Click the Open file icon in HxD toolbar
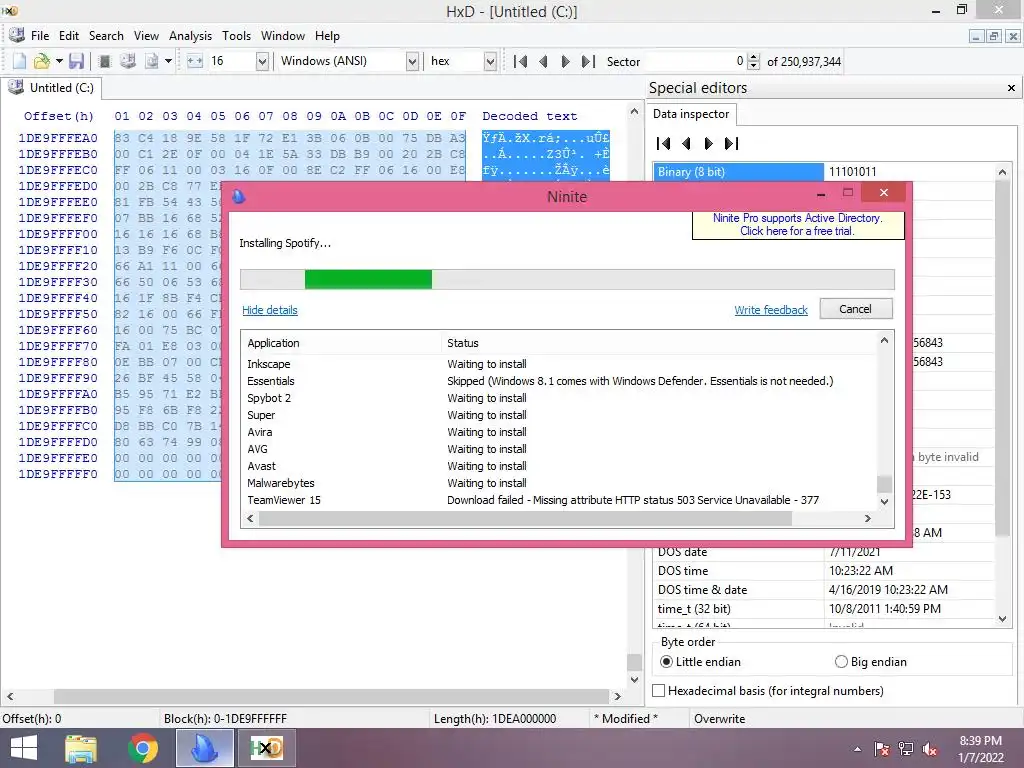The height and width of the screenshot is (768, 1024). click(41, 61)
